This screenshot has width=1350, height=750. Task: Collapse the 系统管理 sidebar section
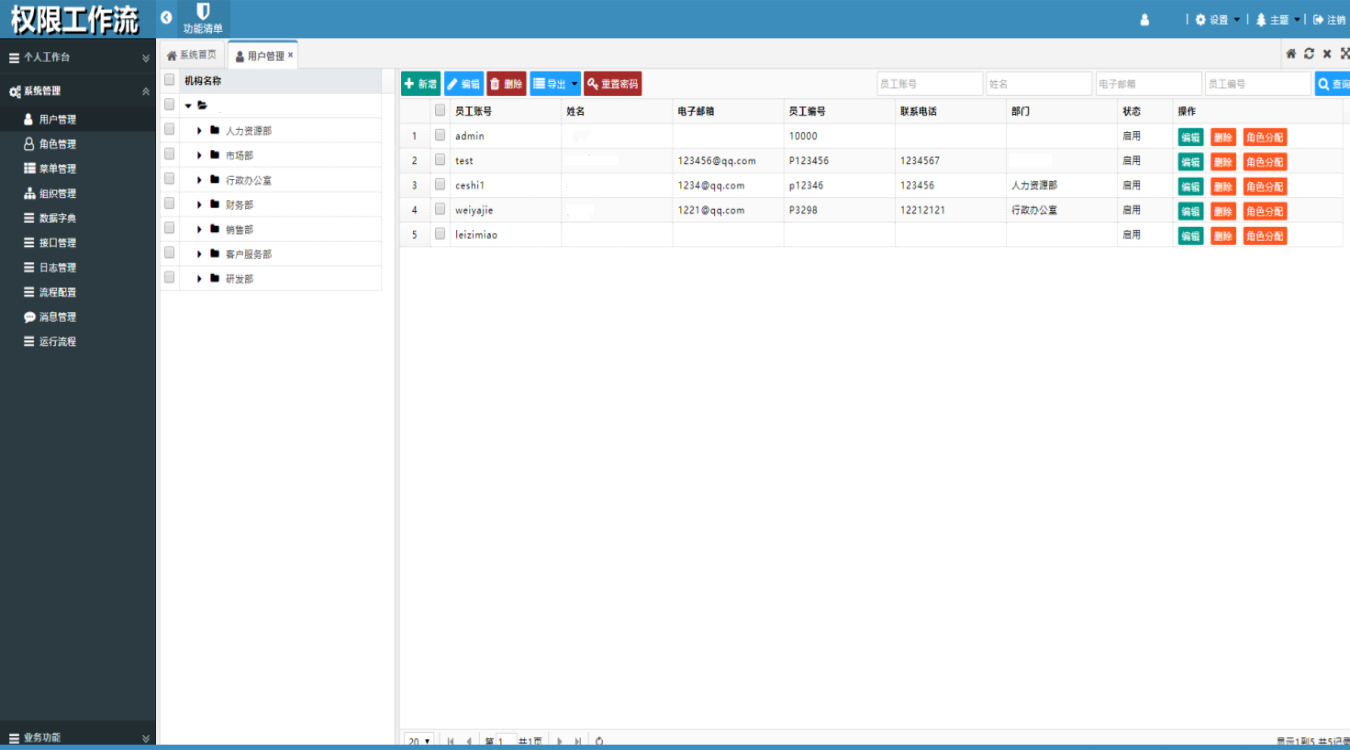pos(78,91)
